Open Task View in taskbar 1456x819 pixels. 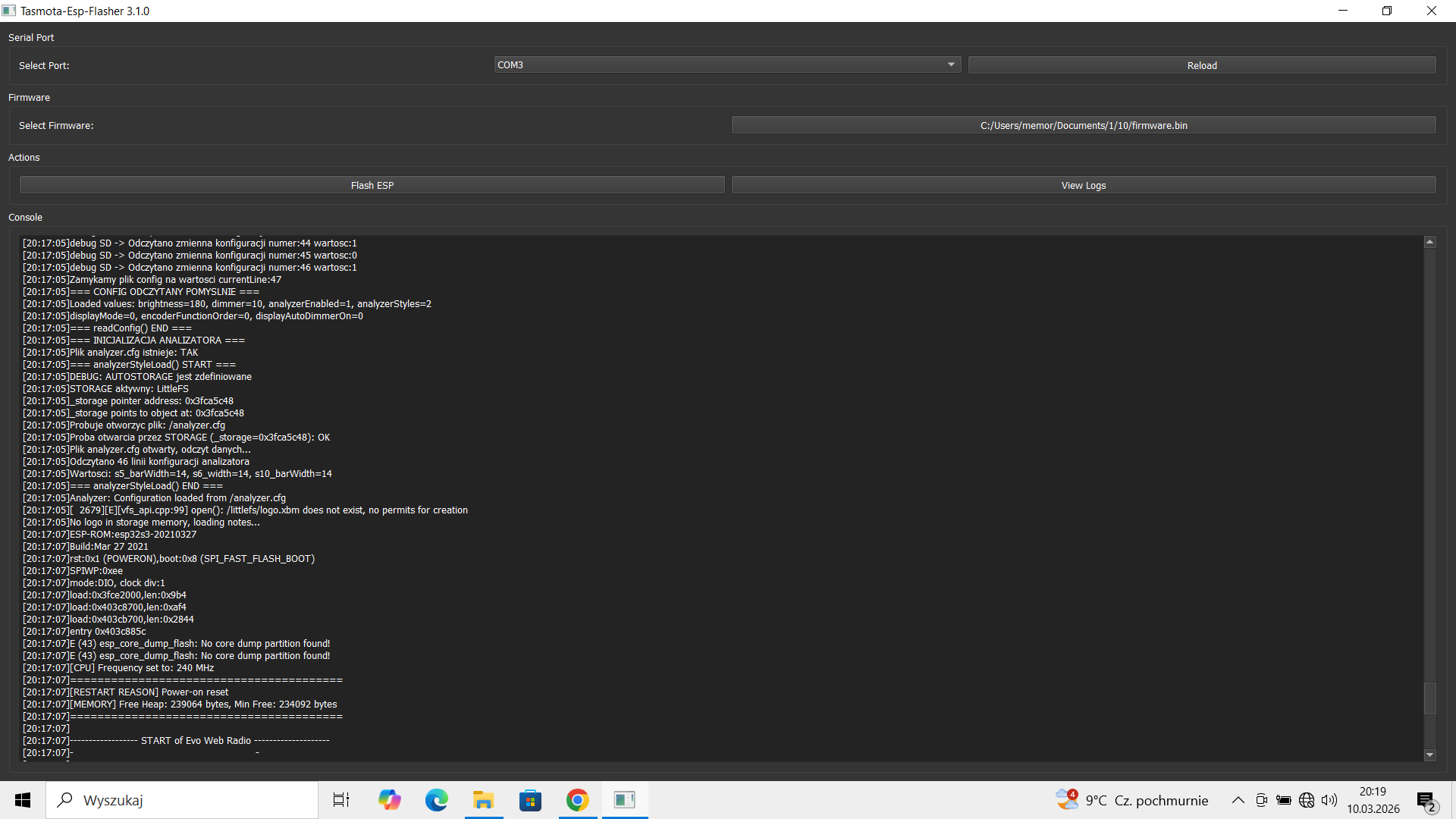point(341,800)
